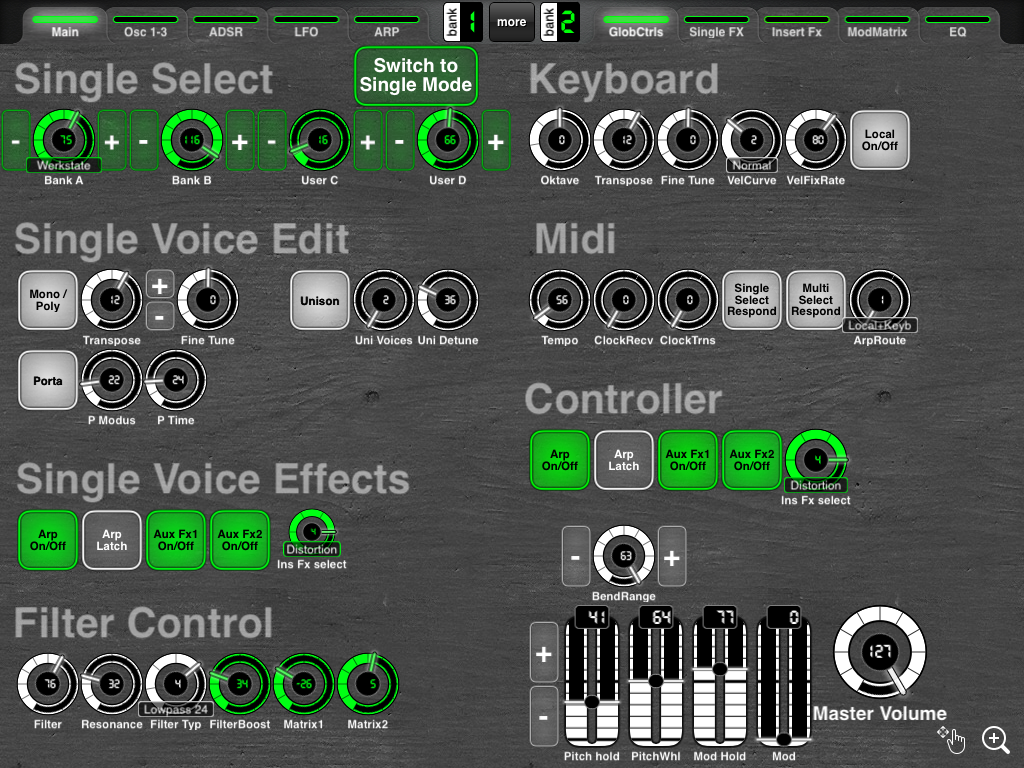The height and width of the screenshot is (768, 1024).
Task: Click Switch to Single Mode button
Action: (416, 76)
